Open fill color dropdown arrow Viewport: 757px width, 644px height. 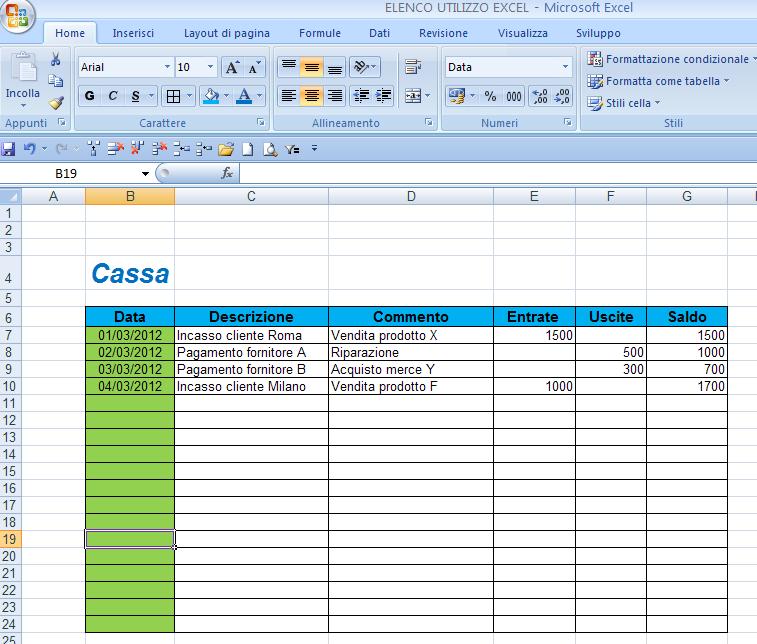(x=226, y=96)
